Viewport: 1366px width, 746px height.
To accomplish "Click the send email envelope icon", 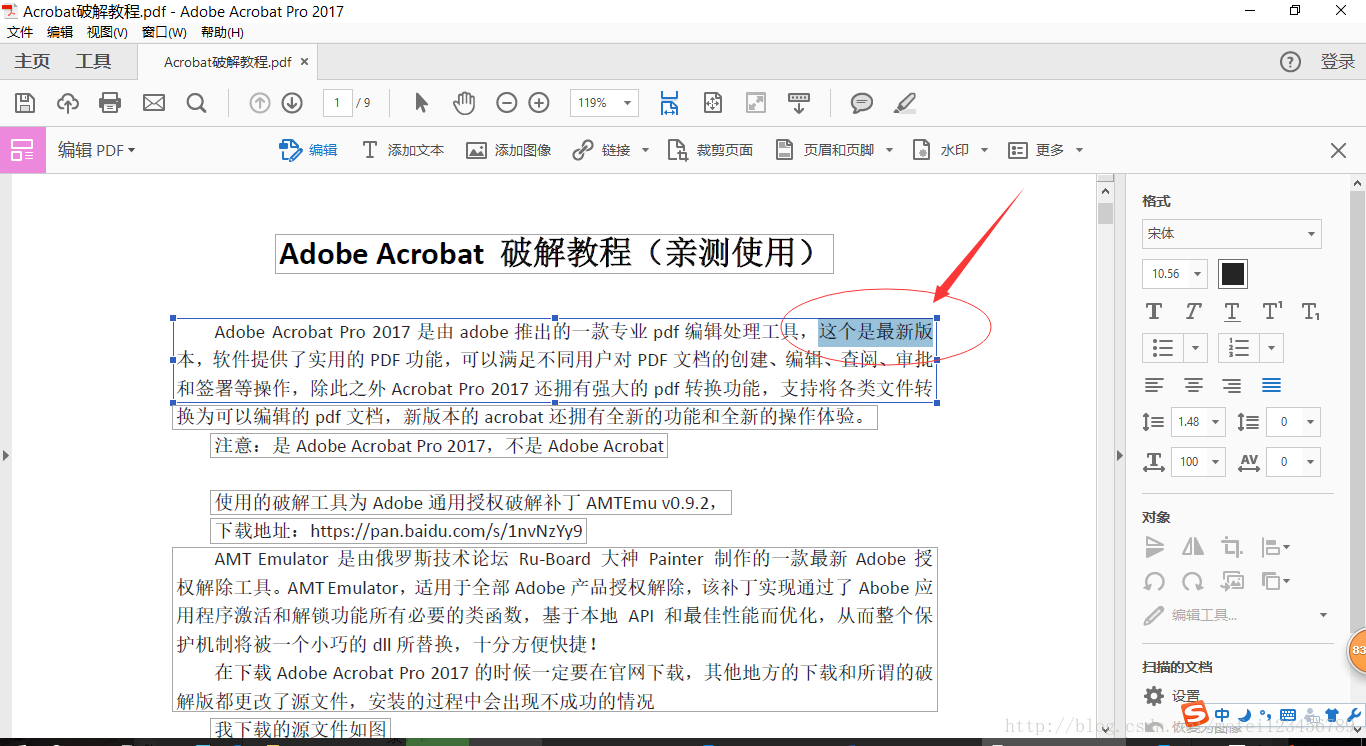I will (154, 103).
